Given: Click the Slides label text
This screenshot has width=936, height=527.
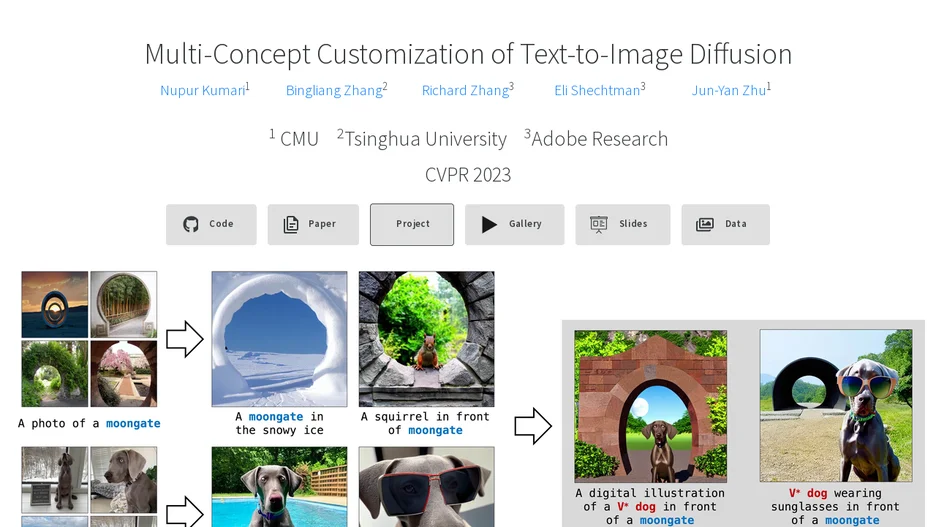Looking at the screenshot, I should point(633,224).
